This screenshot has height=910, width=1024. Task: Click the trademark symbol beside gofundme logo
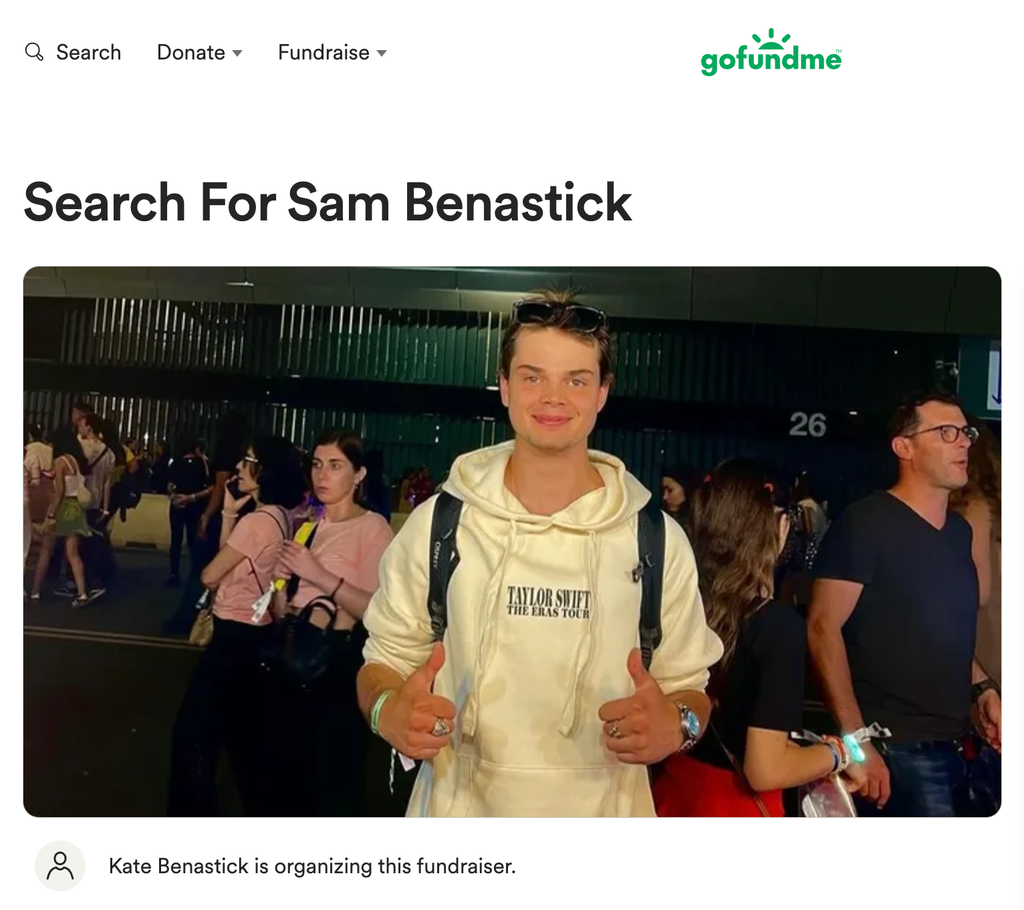tap(839, 51)
